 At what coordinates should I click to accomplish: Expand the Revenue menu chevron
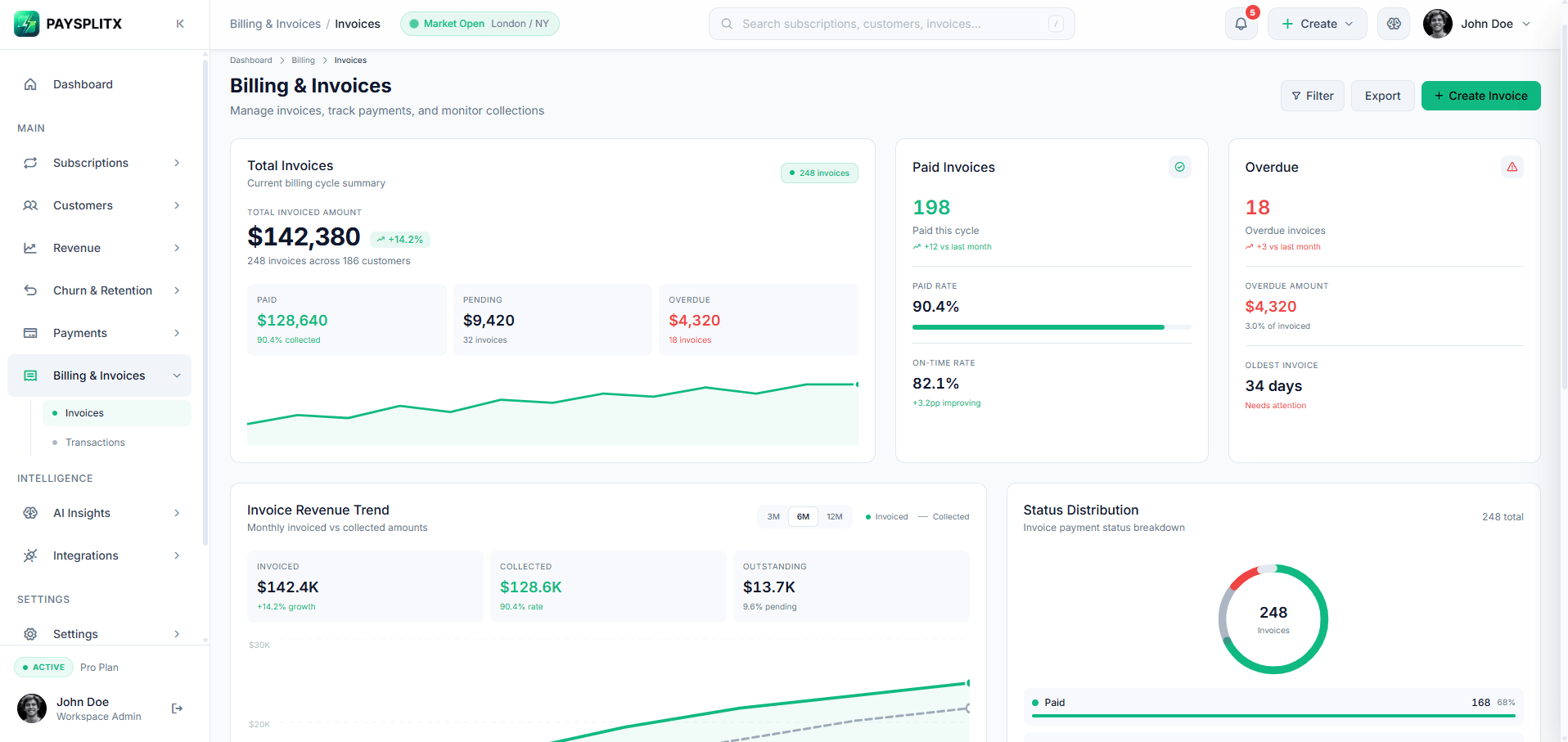click(177, 248)
